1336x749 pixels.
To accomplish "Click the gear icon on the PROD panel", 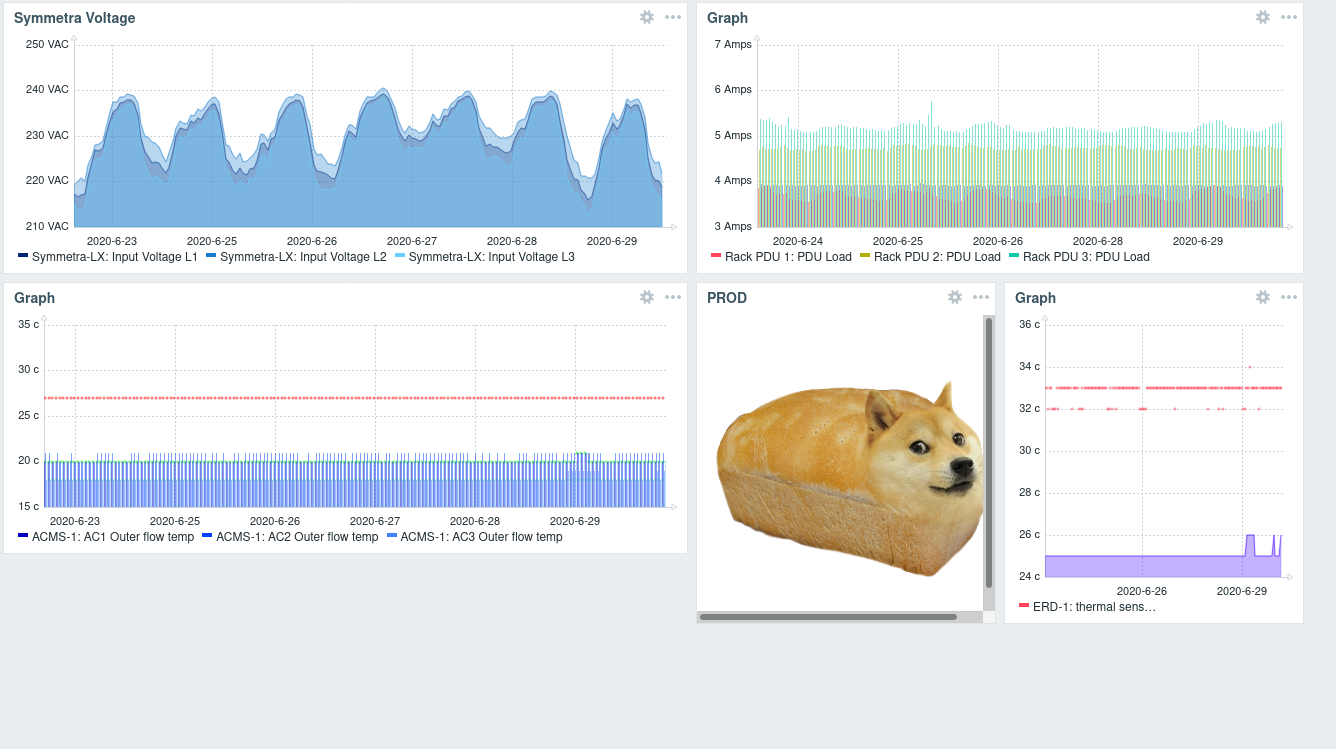I will (954, 297).
